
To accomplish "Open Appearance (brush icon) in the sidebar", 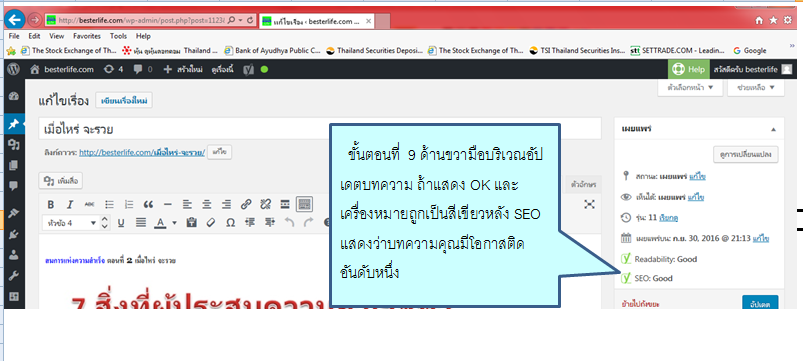I will point(14,214).
